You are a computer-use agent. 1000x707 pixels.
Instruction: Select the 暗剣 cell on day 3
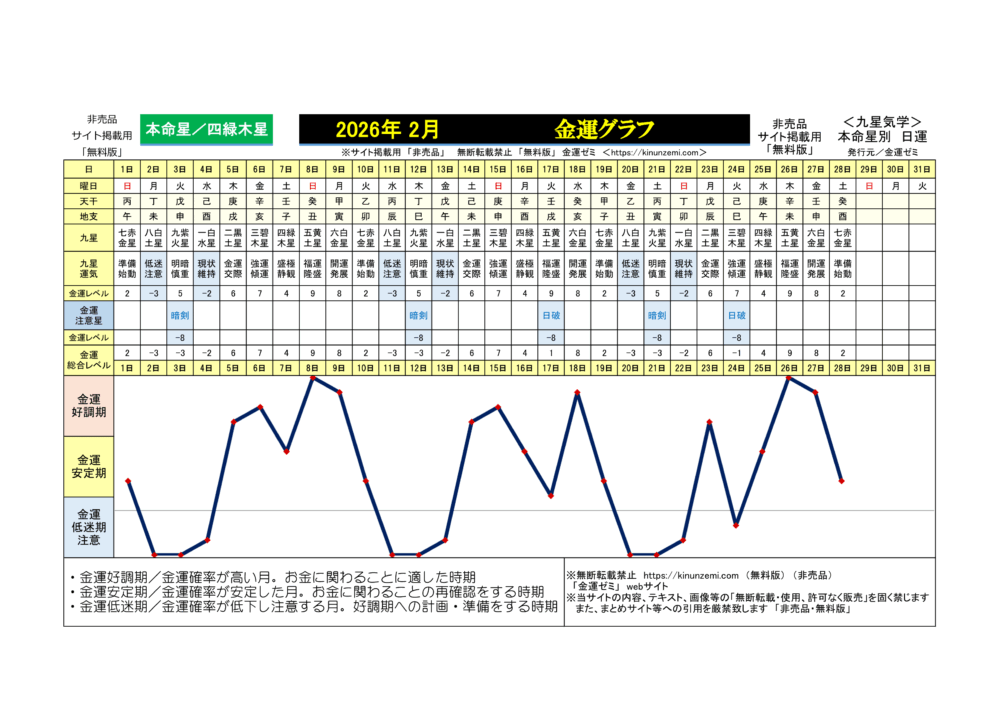click(180, 314)
